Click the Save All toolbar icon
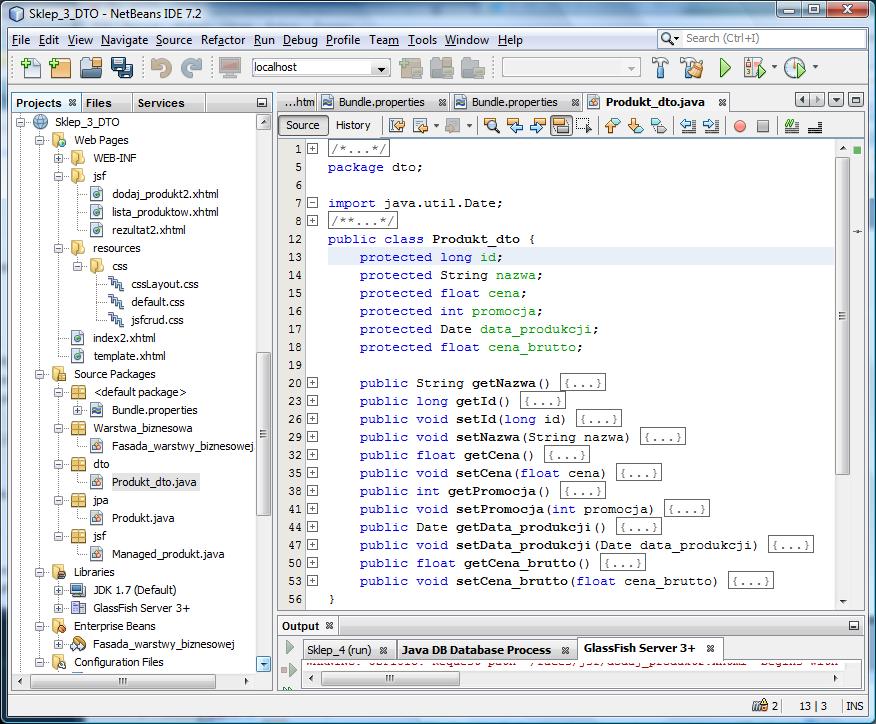Screen dimensions: 876x724 coord(121,68)
